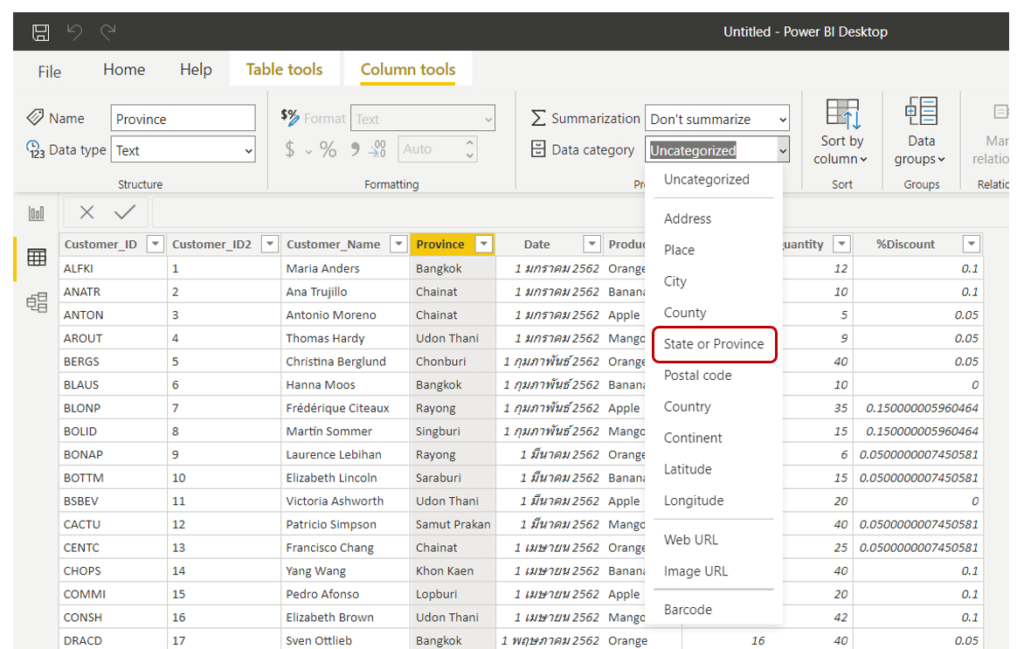Open the Summarization dropdown

(x=717, y=119)
